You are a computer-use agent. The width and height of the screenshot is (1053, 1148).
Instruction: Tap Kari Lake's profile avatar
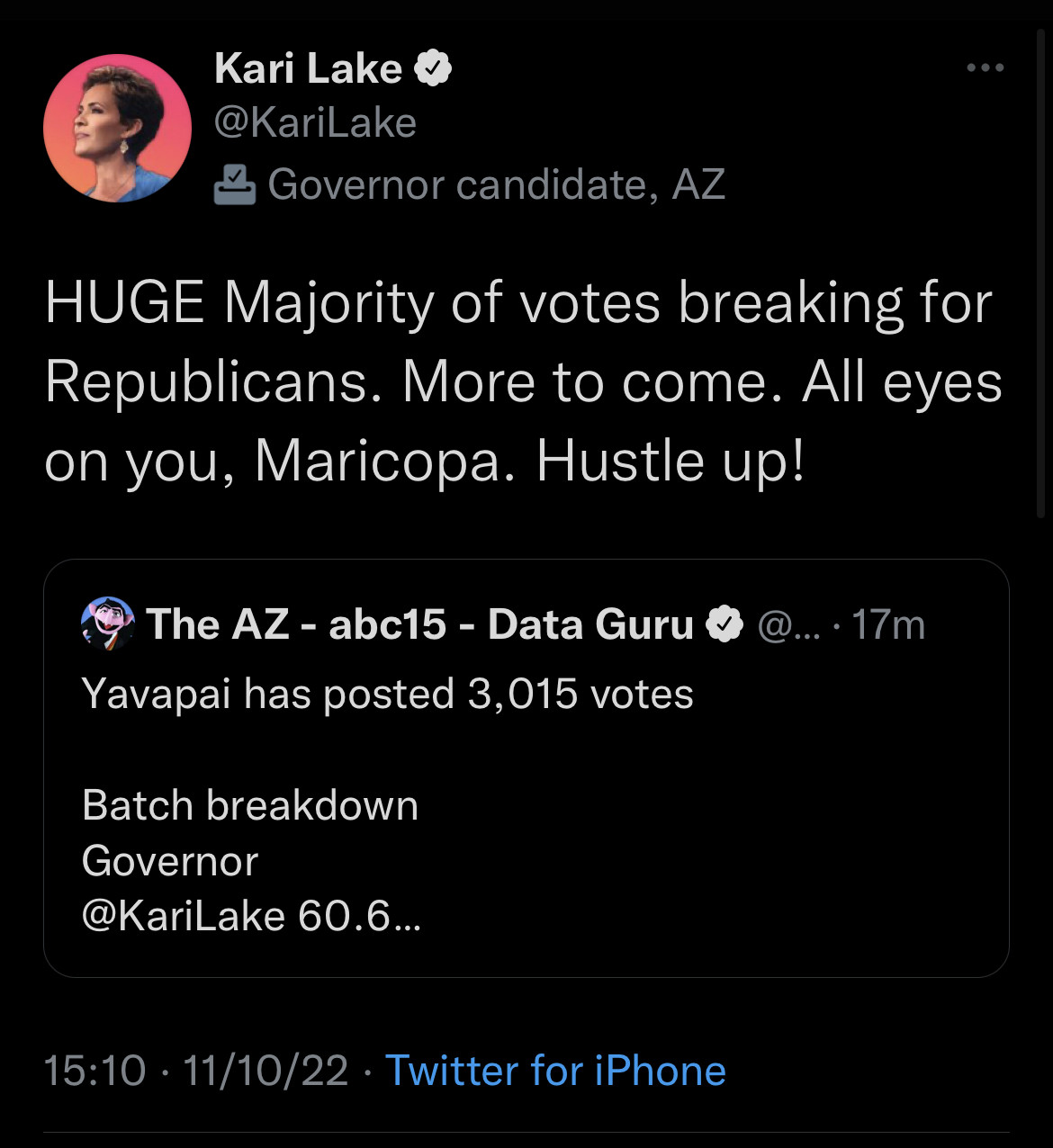point(117,128)
